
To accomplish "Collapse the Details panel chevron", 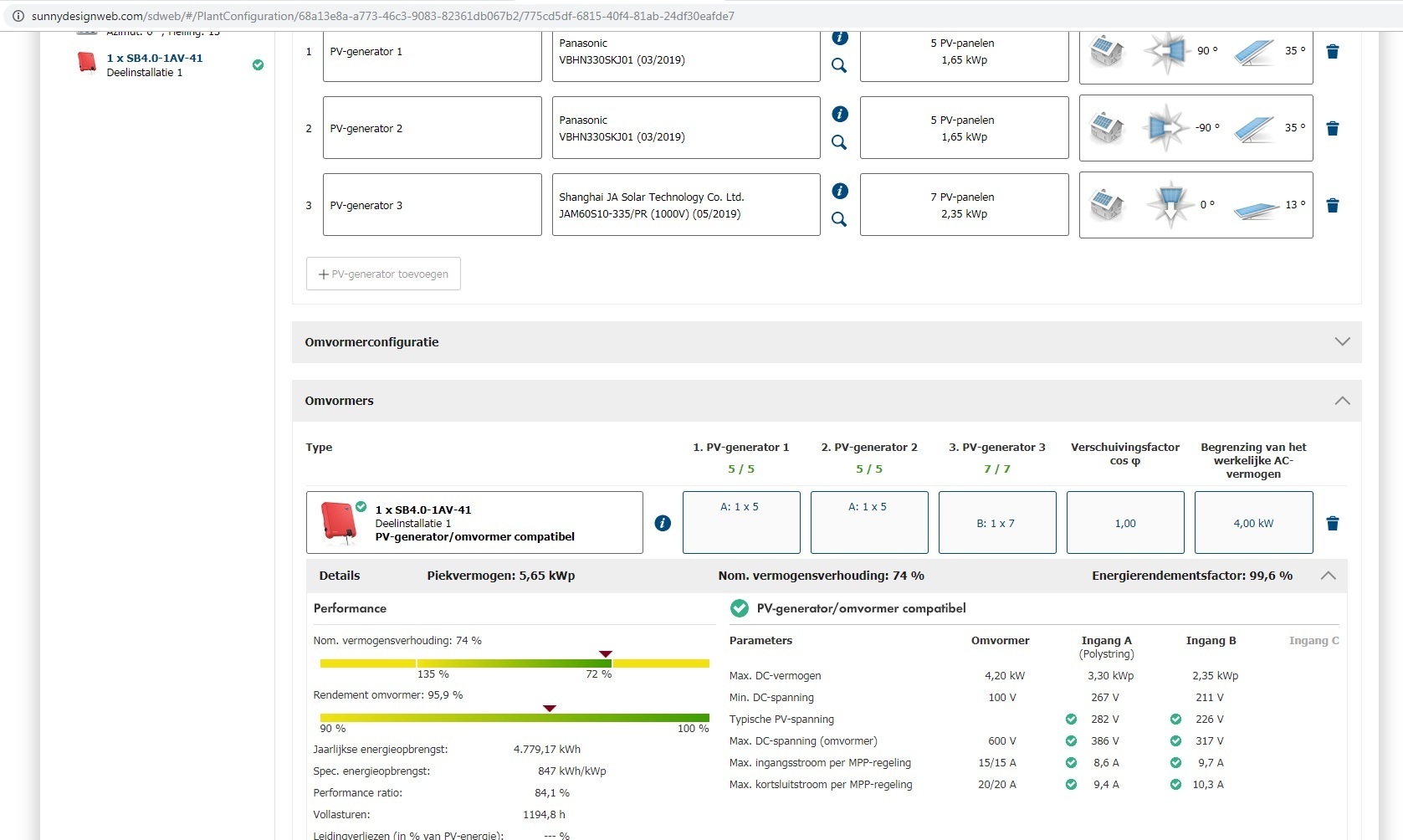I will [x=1328, y=576].
